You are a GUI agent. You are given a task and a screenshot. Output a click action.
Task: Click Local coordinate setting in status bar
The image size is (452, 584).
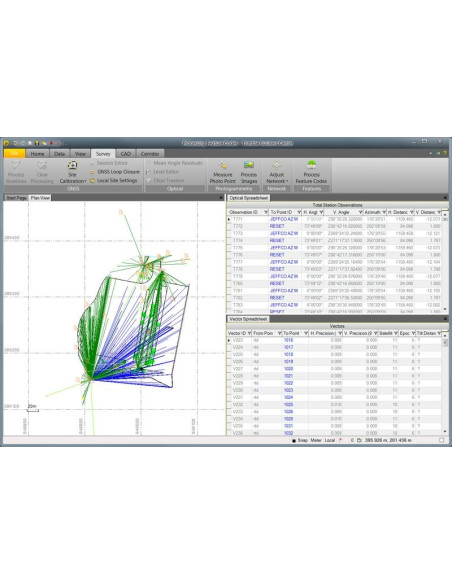tap(330, 440)
